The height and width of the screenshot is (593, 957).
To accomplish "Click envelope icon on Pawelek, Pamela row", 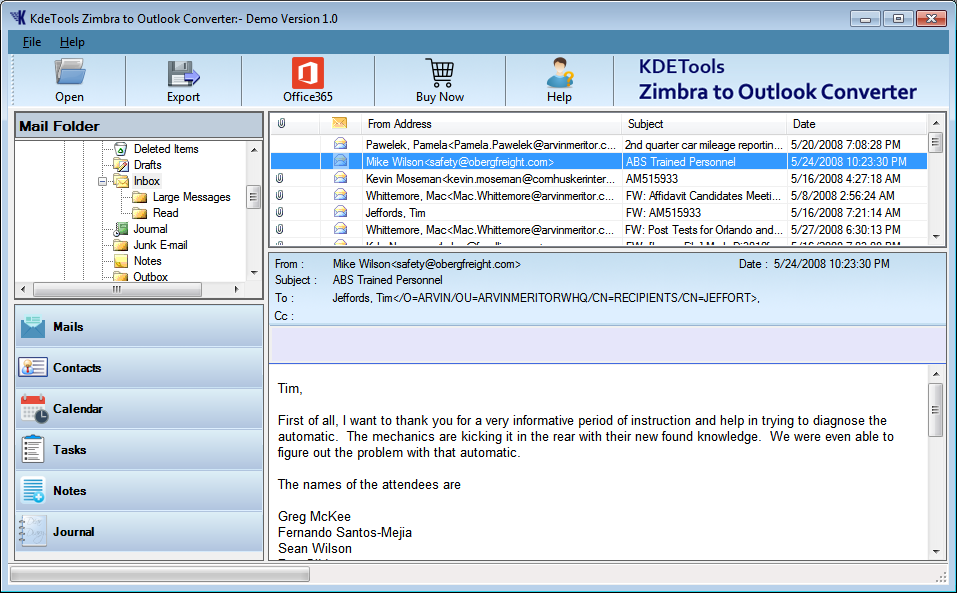I will click(x=340, y=144).
